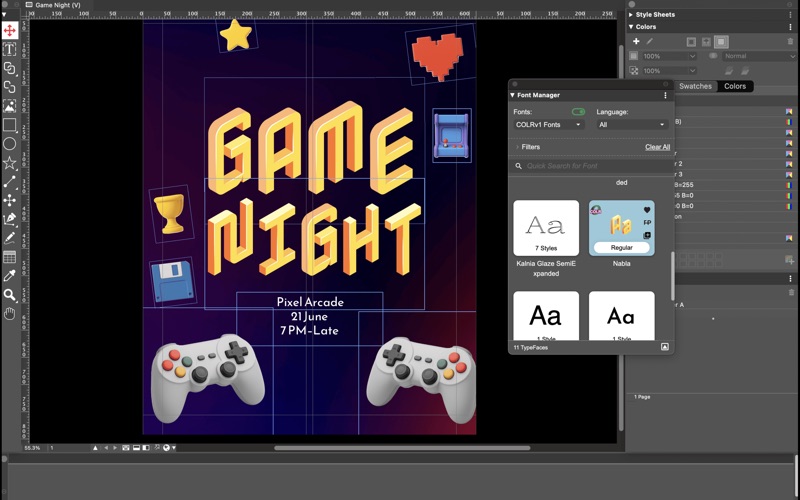The width and height of the screenshot is (800, 500).
Task: Click the page number field
Action: pos(69,447)
